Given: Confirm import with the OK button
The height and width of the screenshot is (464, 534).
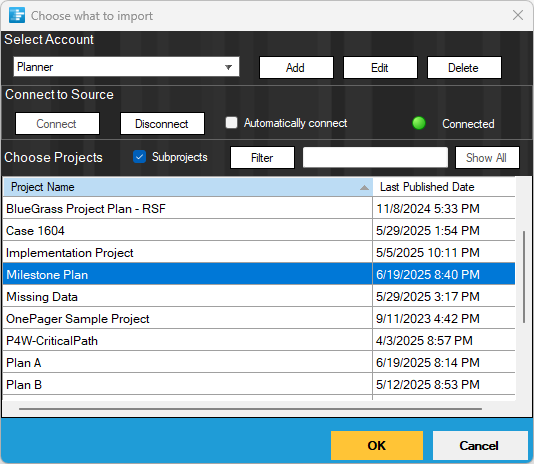Looking at the screenshot, I should coord(377,445).
